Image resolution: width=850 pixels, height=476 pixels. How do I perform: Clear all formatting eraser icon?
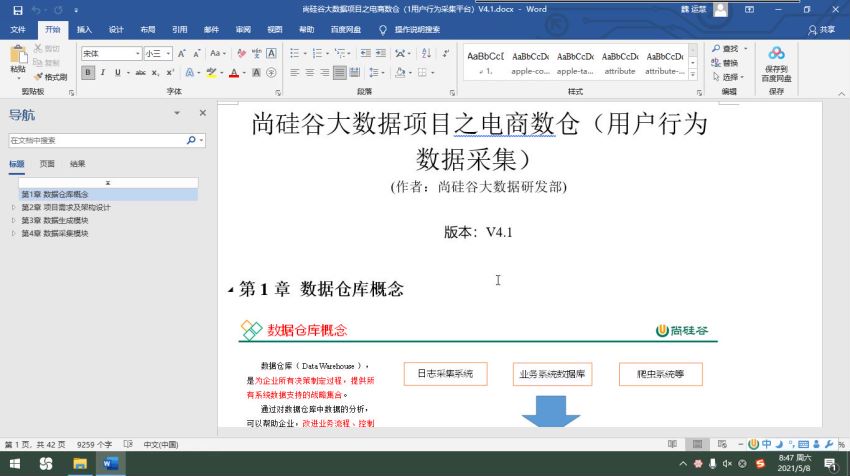tap(241, 53)
